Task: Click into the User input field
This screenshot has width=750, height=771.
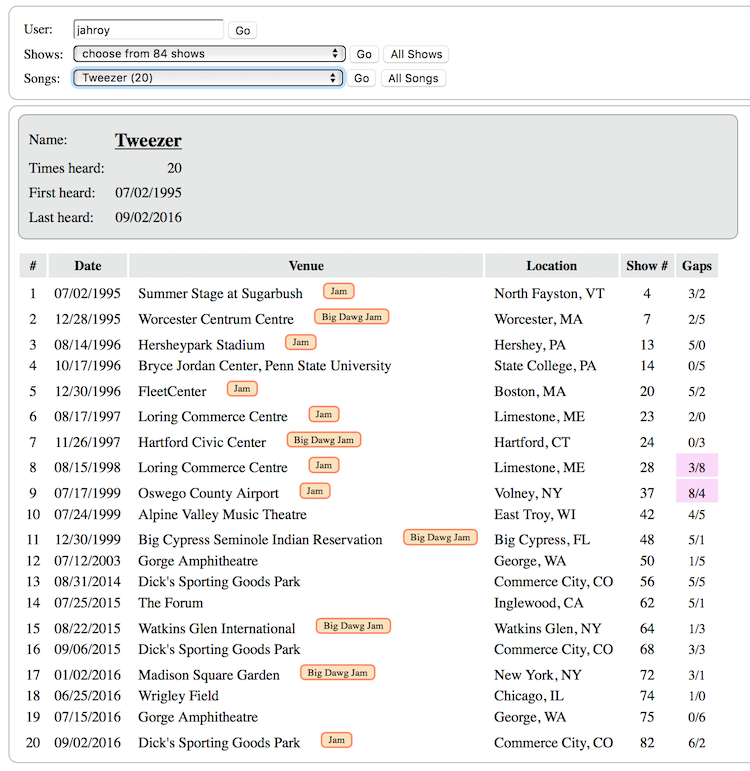Action: tap(148, 30)
